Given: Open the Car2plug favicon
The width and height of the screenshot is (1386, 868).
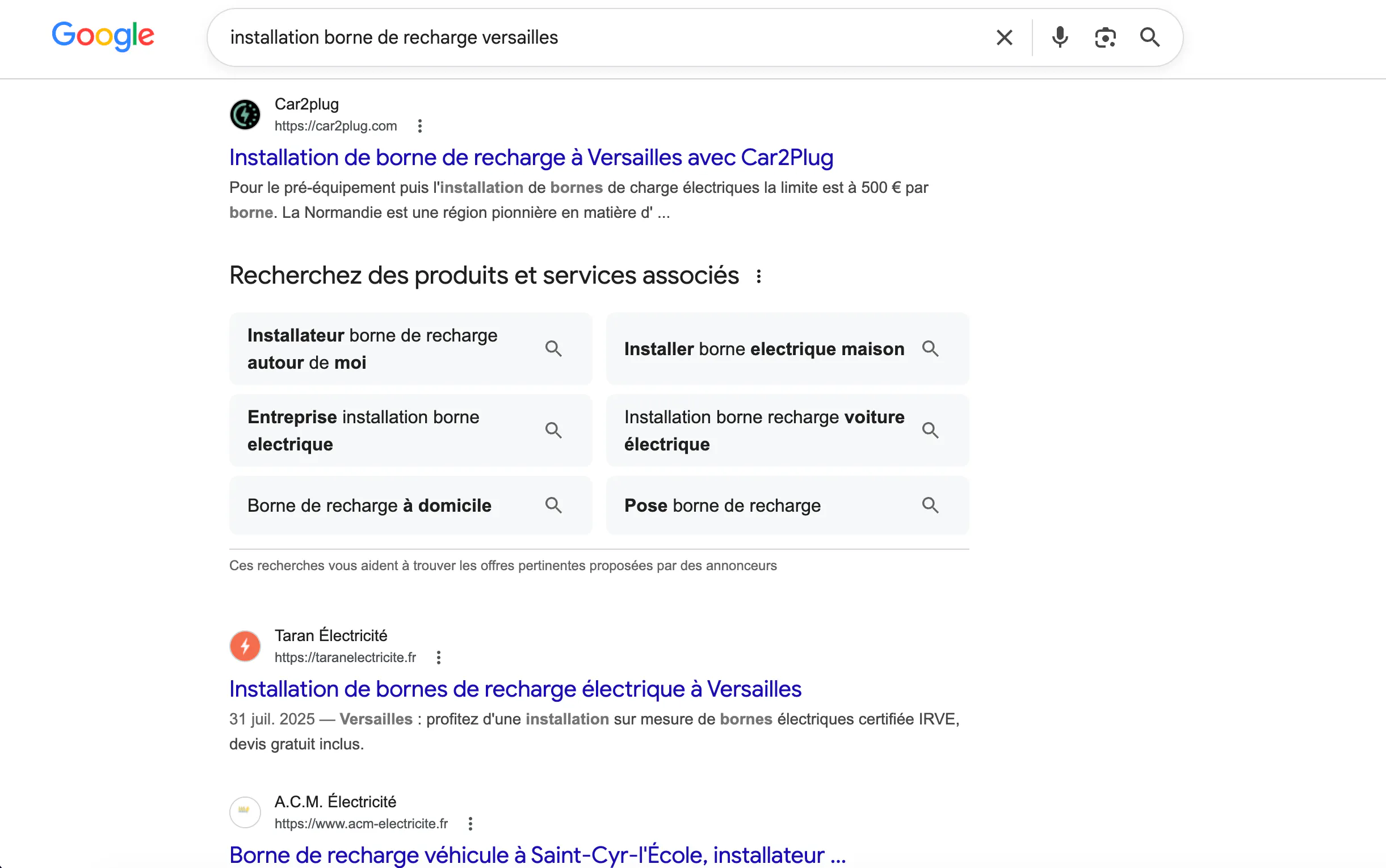Looking at the screenshot, I should [245, 114].
